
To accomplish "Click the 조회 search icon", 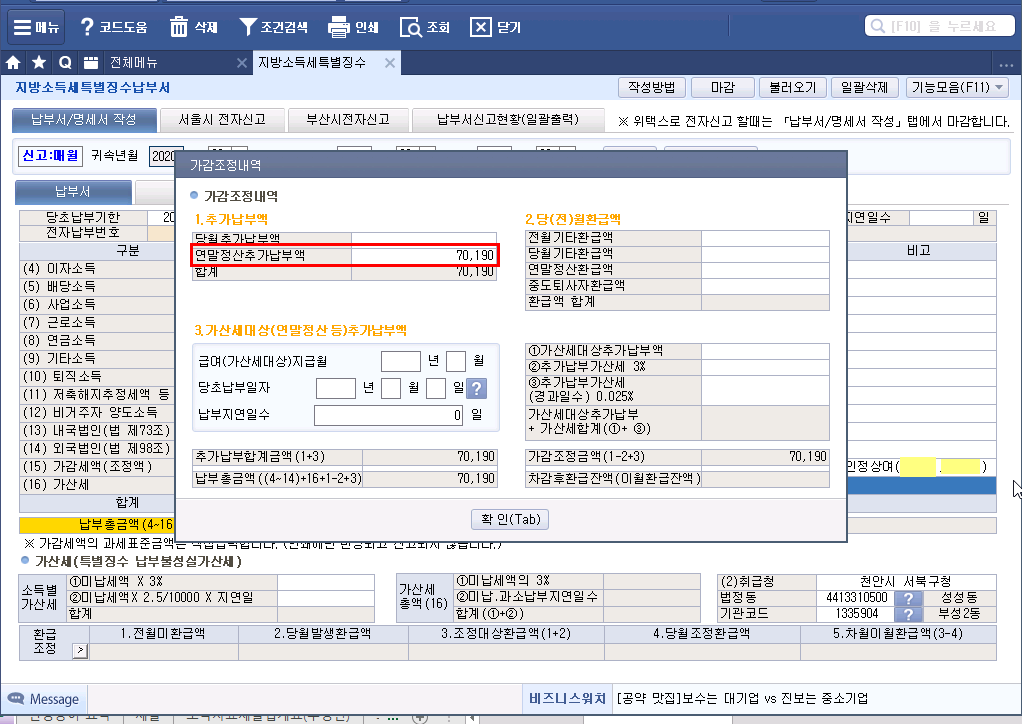I will coord(410,27).
